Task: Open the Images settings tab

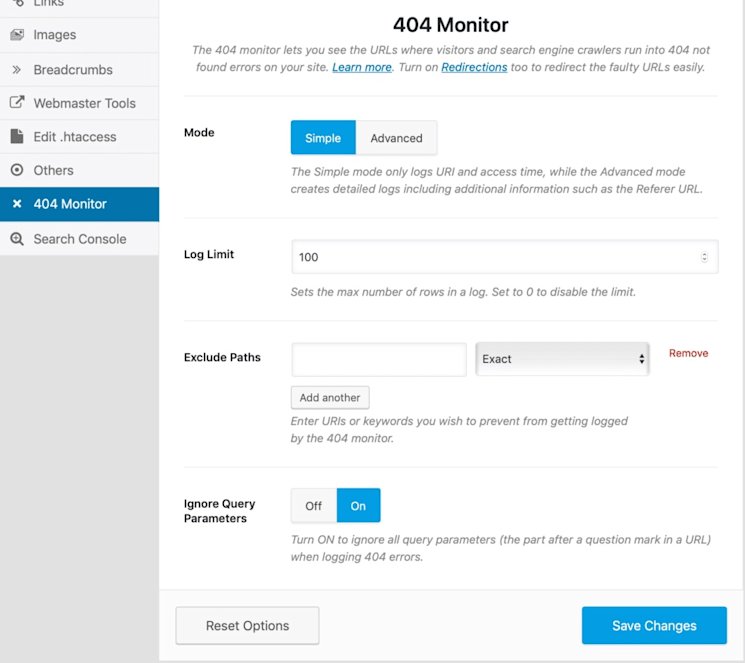Action: (x=79, y=35)
